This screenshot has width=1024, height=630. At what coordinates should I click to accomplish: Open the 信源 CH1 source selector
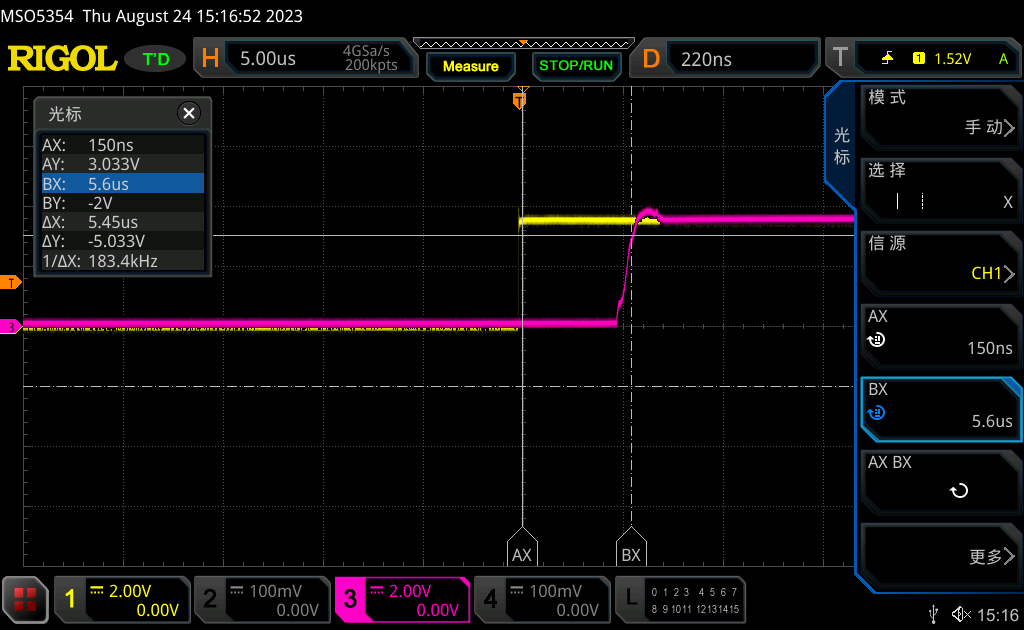coord(940,262)
